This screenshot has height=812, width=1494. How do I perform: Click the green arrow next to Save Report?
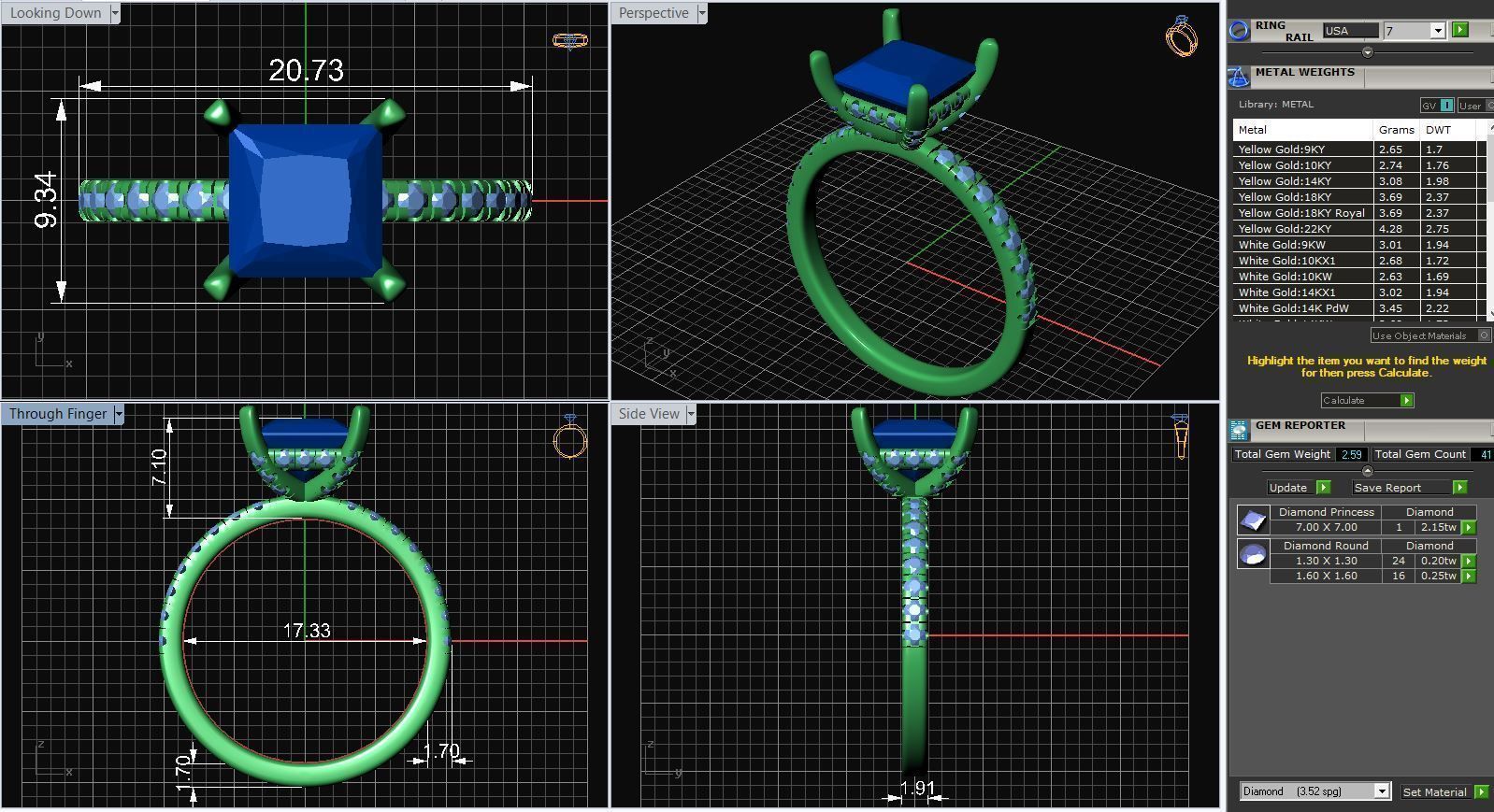[x=1459, y=487]
